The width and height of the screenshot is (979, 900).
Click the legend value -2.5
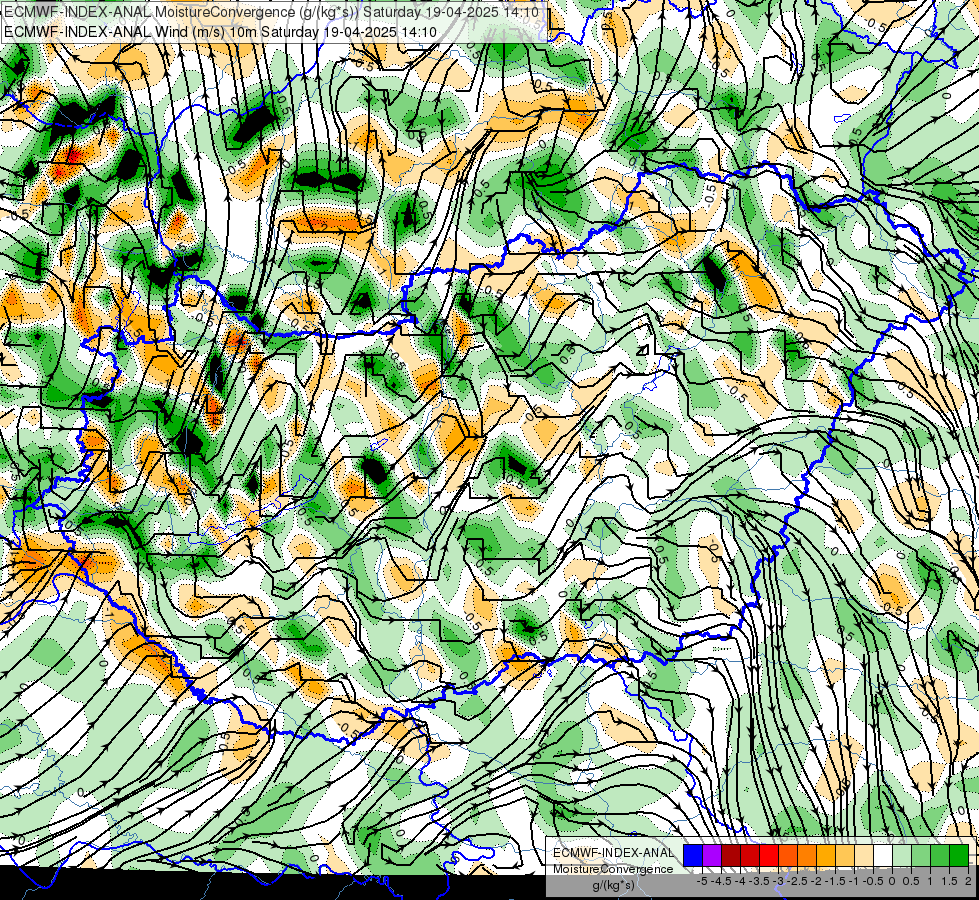[x=798, y=881]
